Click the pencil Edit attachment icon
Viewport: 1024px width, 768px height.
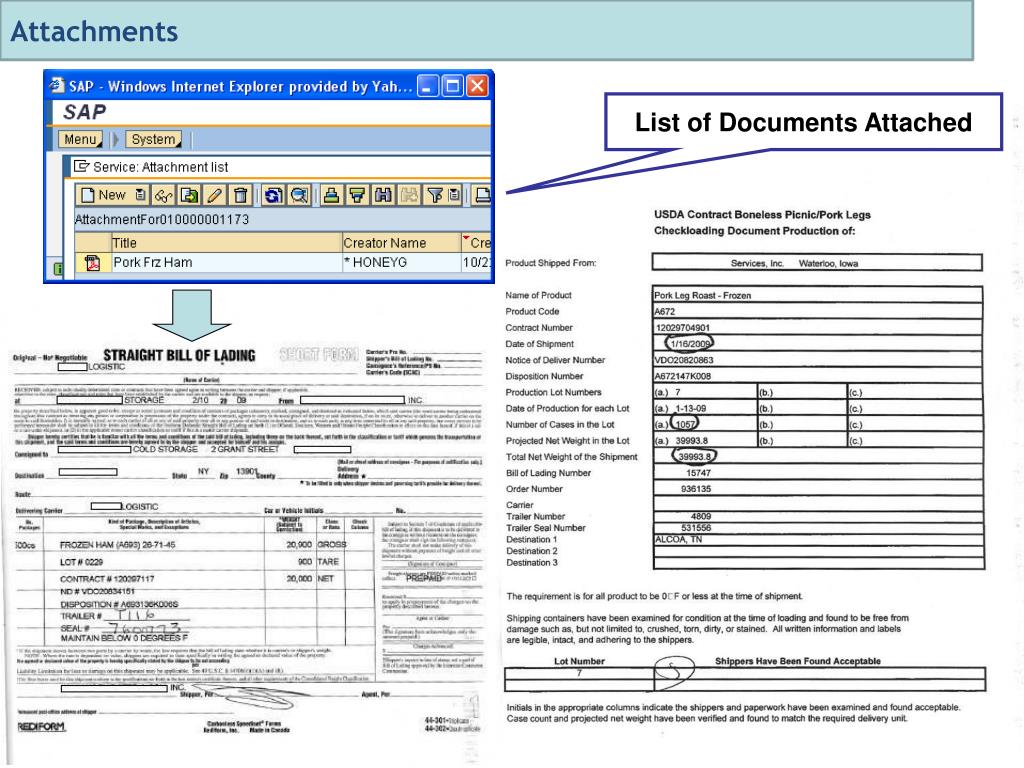tap(215, 195)
